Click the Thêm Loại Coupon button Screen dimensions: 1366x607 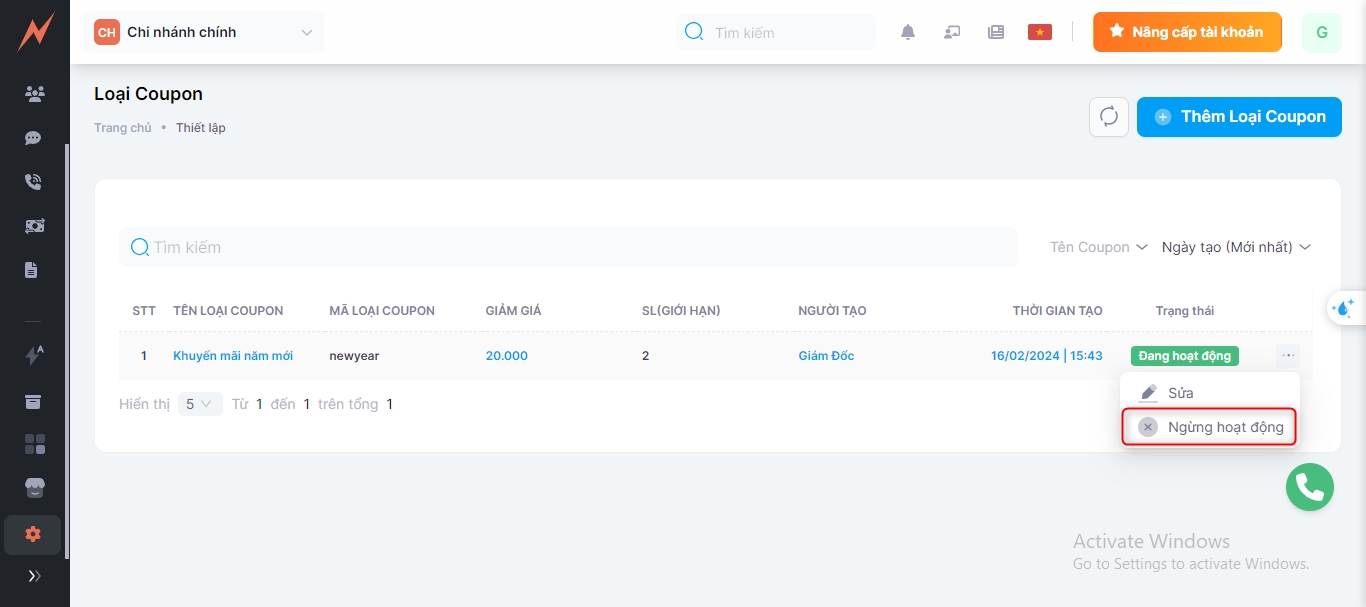tap(1239, 117)
